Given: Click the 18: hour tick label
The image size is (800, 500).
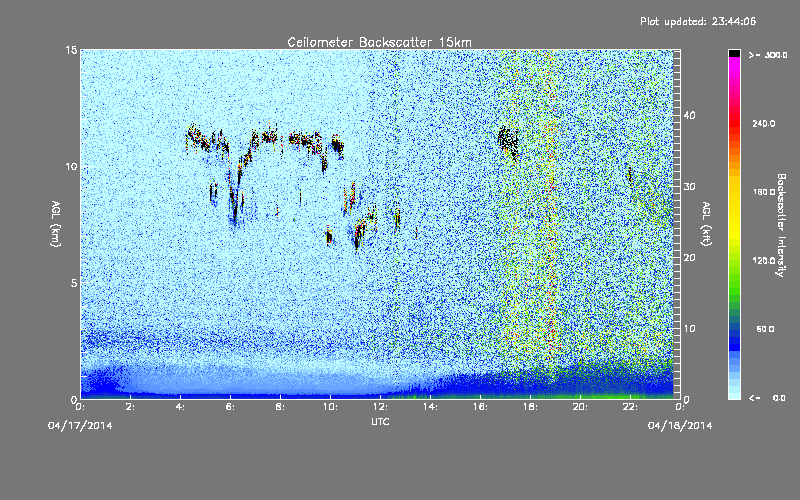Looking at the screenshot, I should coord(530,407).
